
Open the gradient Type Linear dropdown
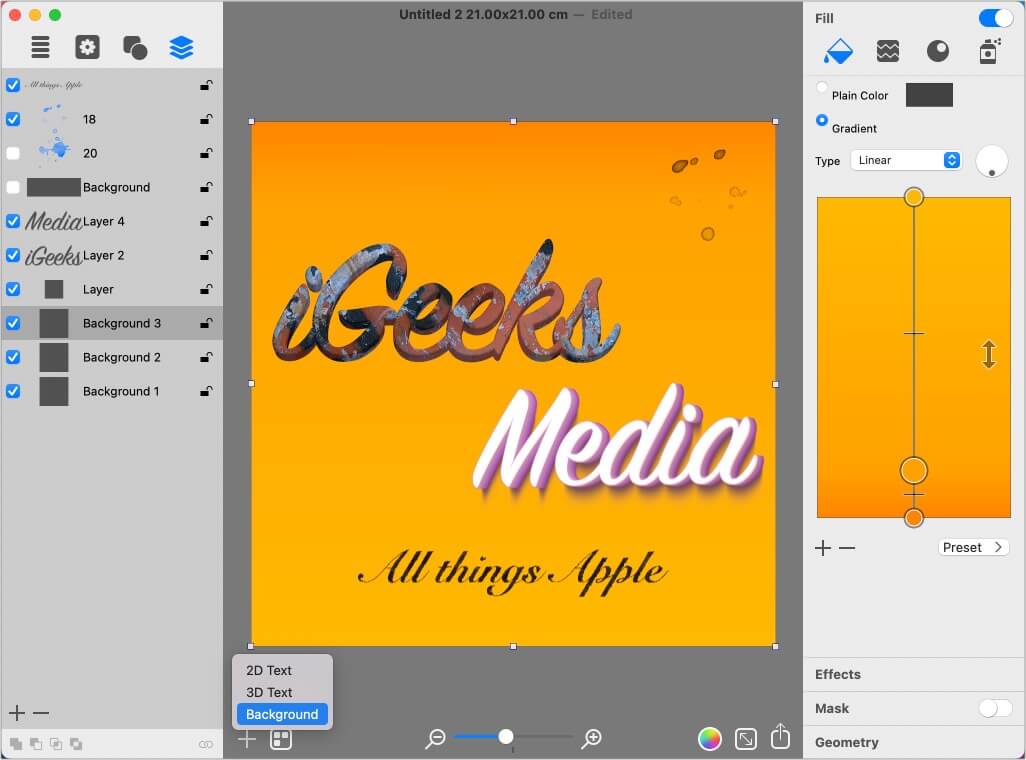click(x=906, y=160)
